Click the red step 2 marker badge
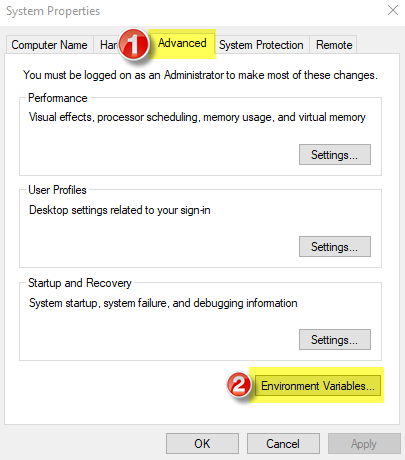Viewport: 405px width, 460px height. [x=239, y=385]
